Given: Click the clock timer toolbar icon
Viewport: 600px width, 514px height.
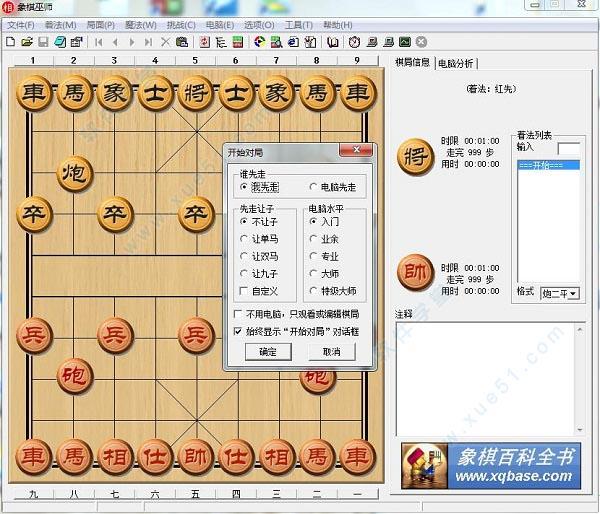Looking at the screenshot, I should click(x=354, y=42).
